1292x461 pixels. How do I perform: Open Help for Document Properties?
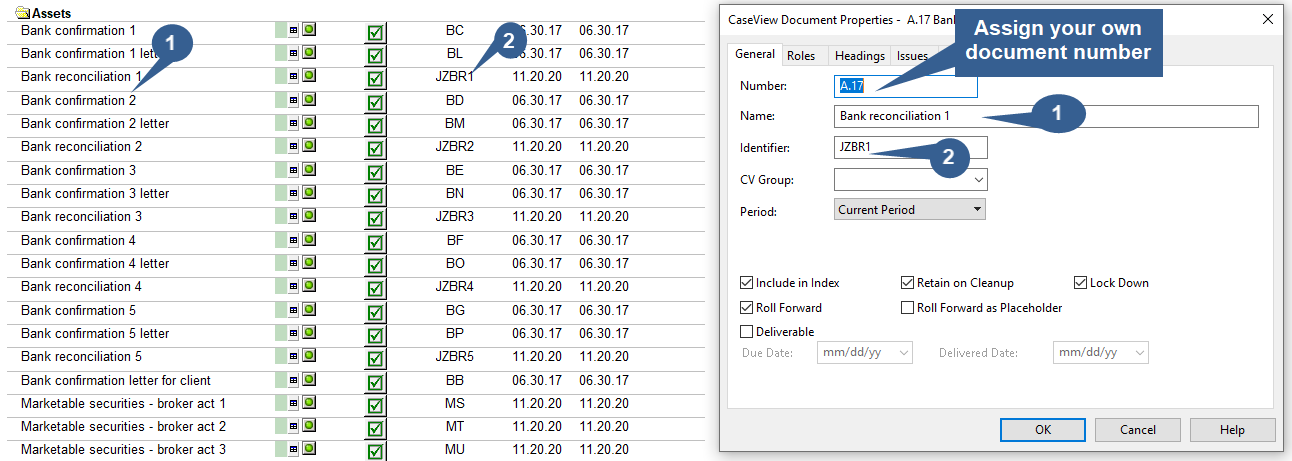click(1232, 430)
